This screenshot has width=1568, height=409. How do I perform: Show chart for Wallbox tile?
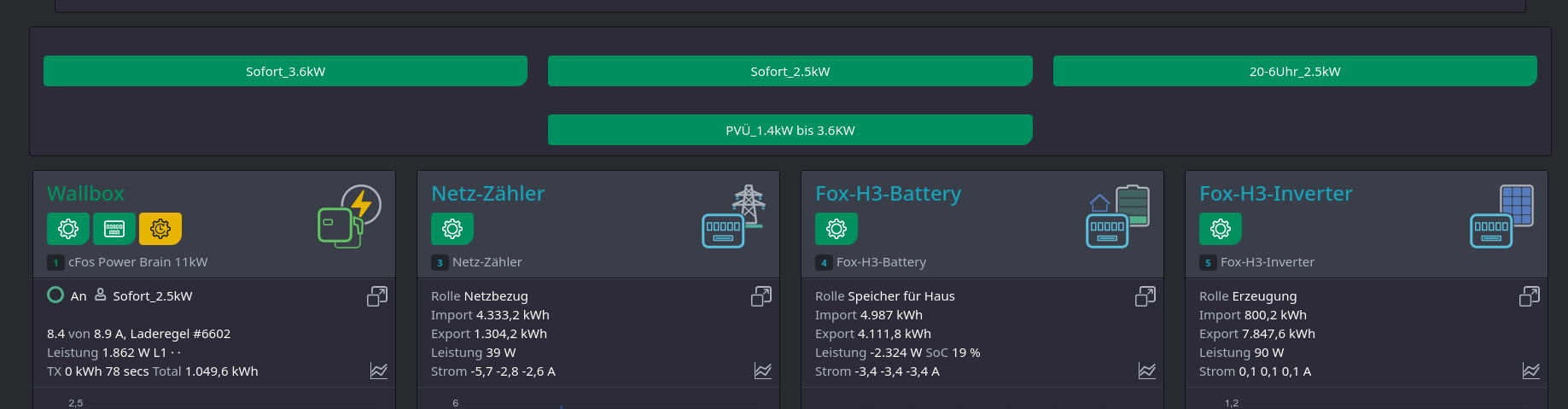point(379,371)
